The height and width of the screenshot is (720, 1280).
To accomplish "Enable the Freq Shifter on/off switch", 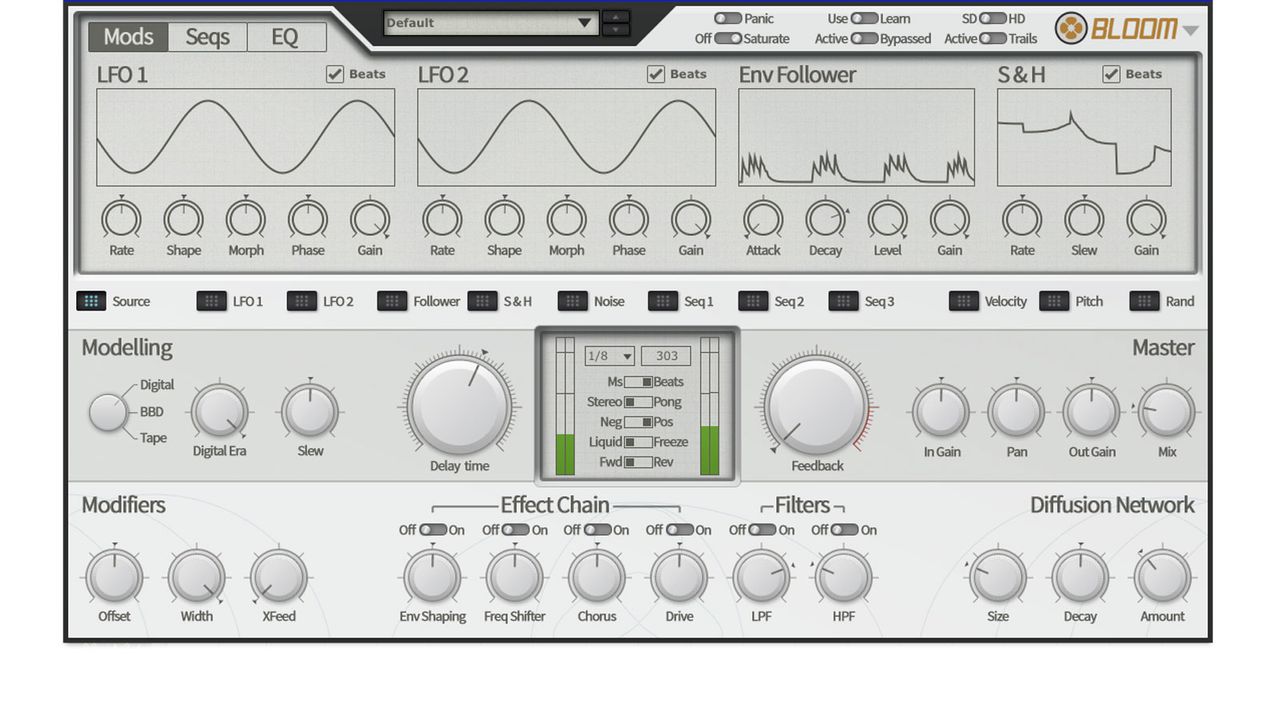I will (515, 530).
